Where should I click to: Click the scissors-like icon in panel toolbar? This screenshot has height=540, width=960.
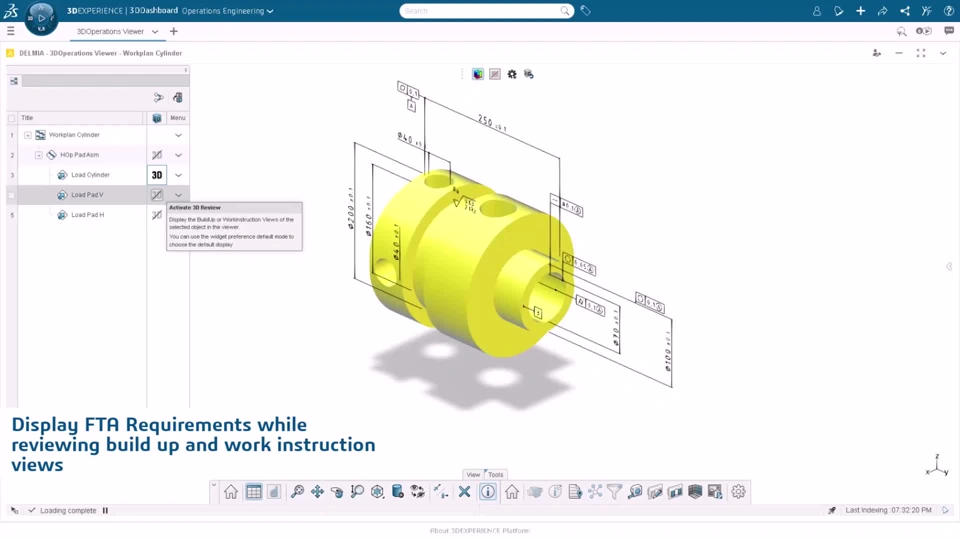[159, 97]
